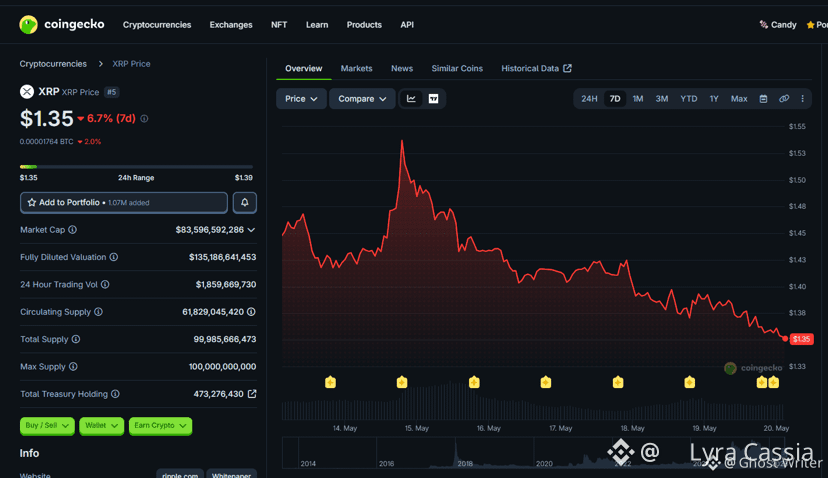Viewport: 828px width, 478px height.
Task: Click the 24h Range price bar
Action: click(x=136, y=167)
